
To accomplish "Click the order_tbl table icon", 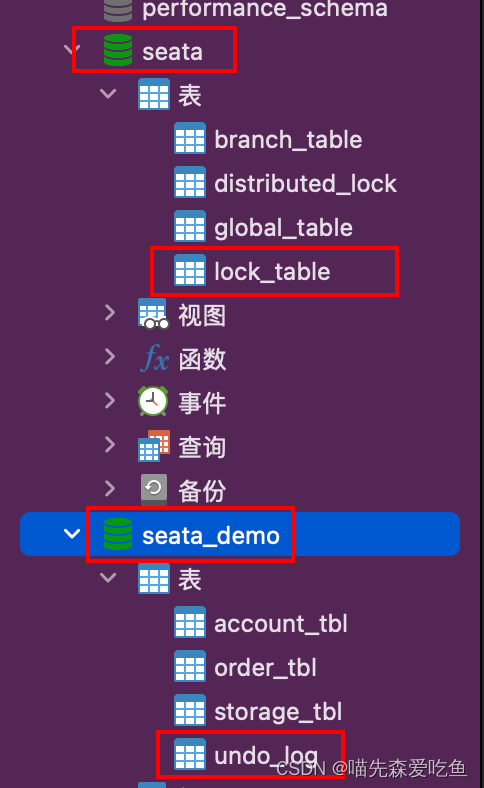I will click(x=190, y=667).
